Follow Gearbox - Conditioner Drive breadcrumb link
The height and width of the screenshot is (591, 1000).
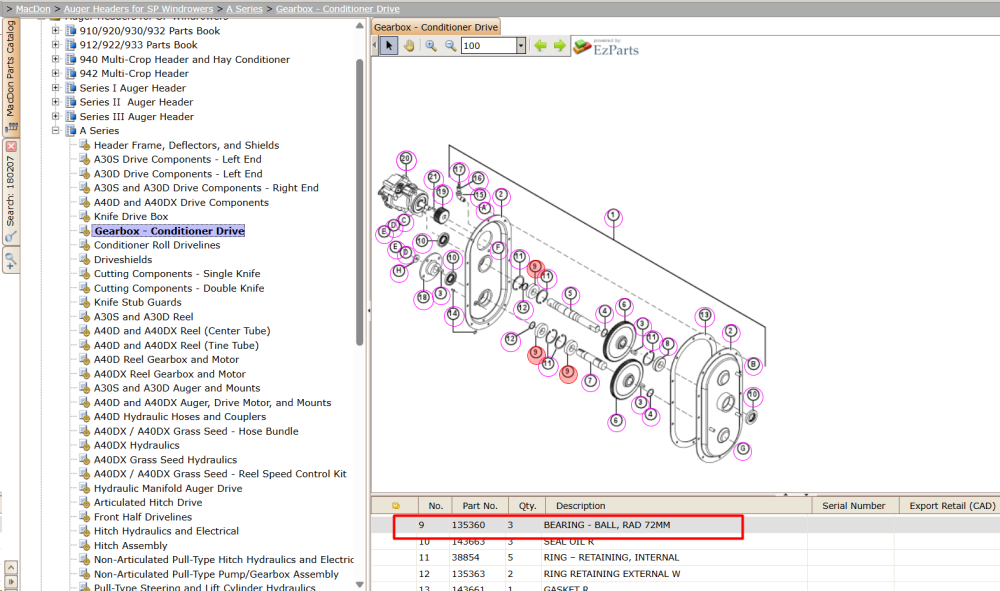click(x=337, y=9)
